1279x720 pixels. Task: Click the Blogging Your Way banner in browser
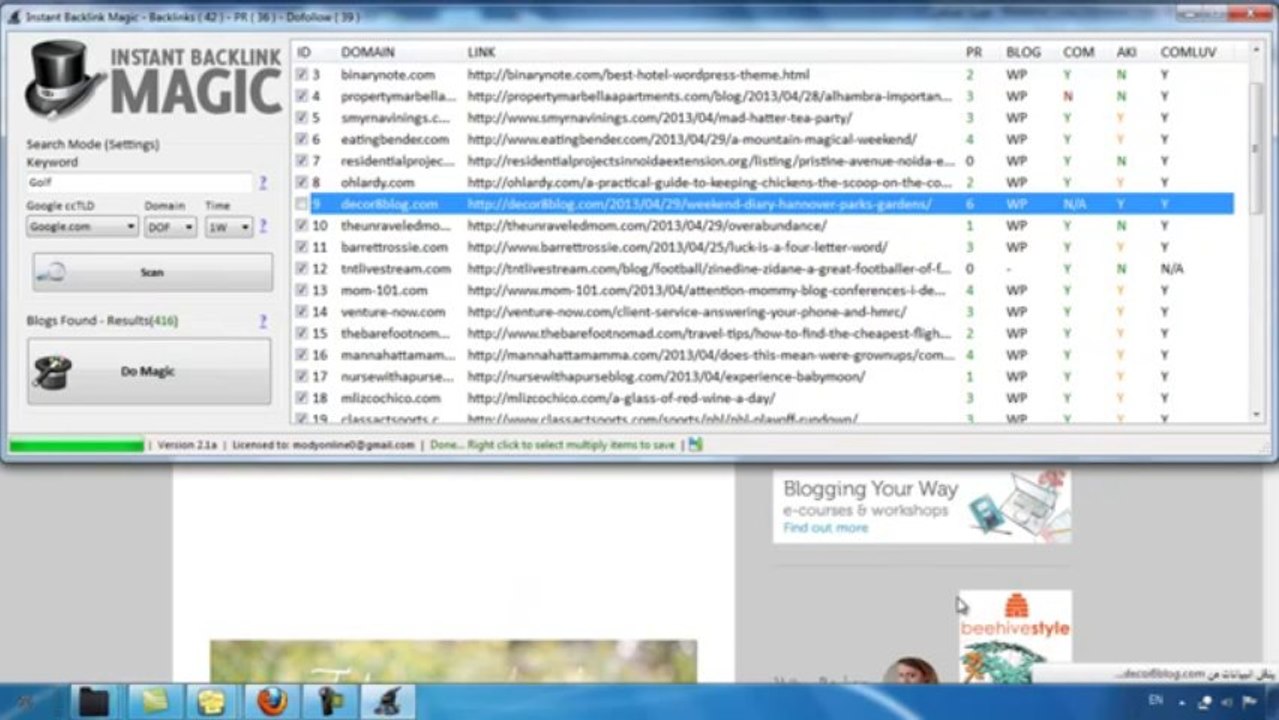coord(921,506)
